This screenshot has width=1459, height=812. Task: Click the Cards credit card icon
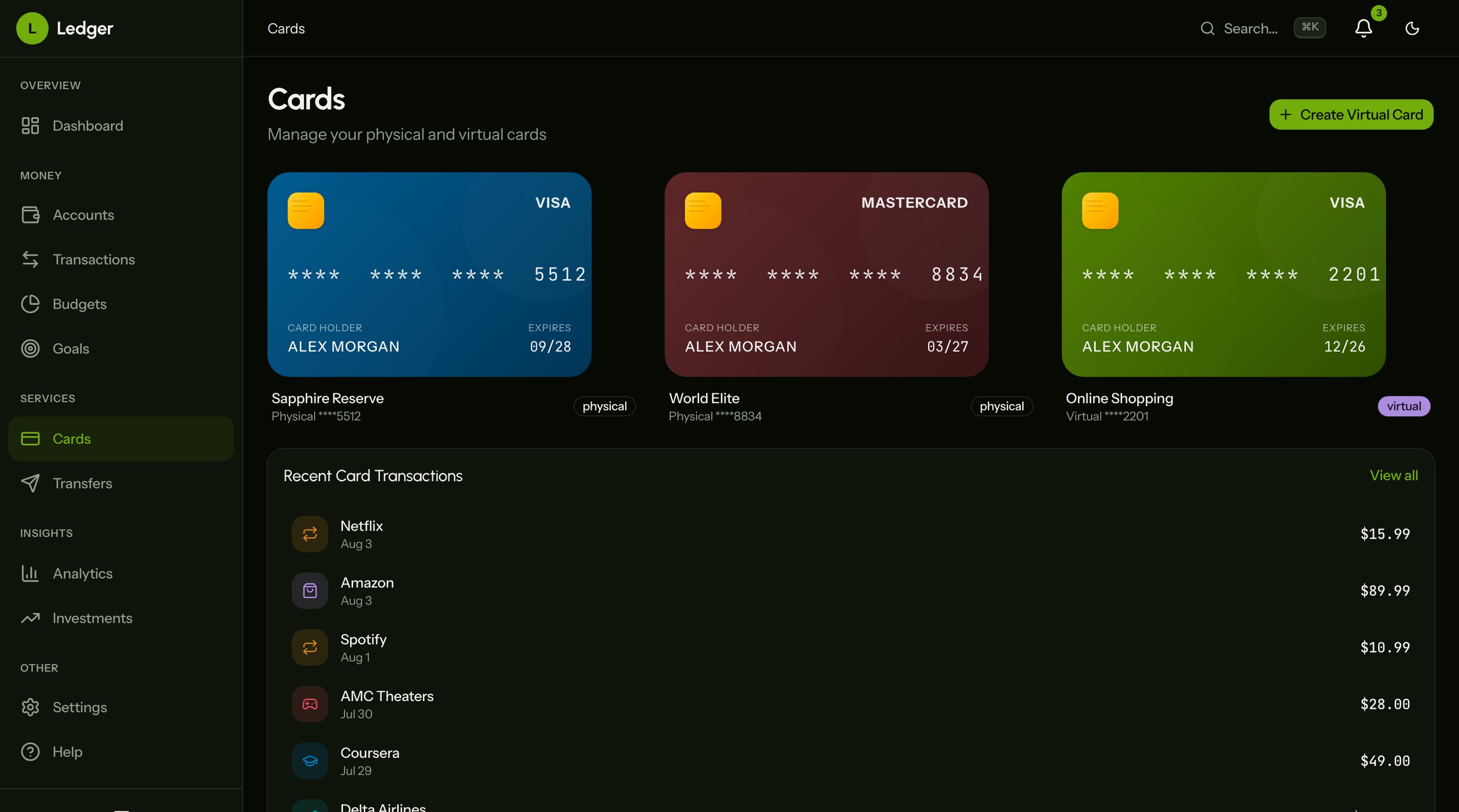pyautogui.click(x=30, y=439)
